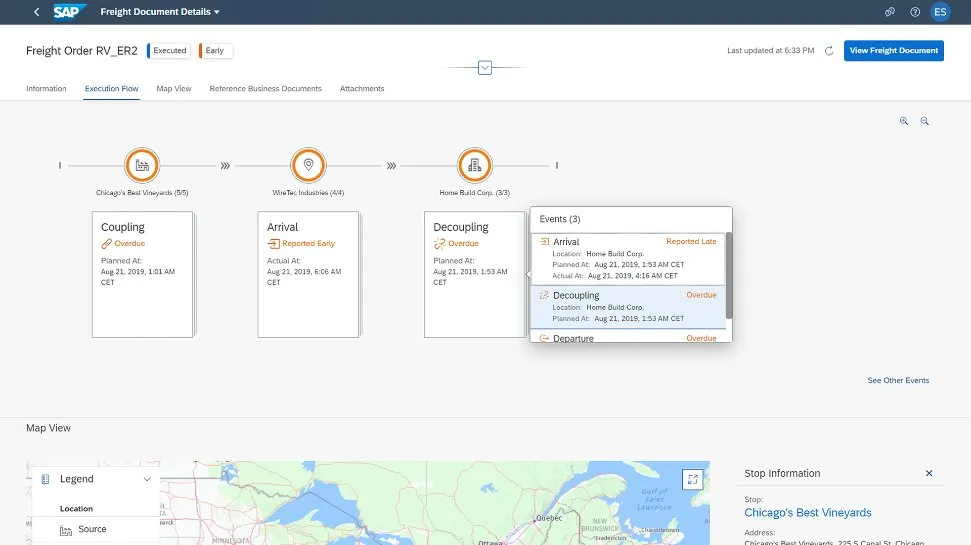Image resolution: width=971 pixels, height=545 pixels.
Task: Zoom in on the execution flow
Action: [904, 121]
